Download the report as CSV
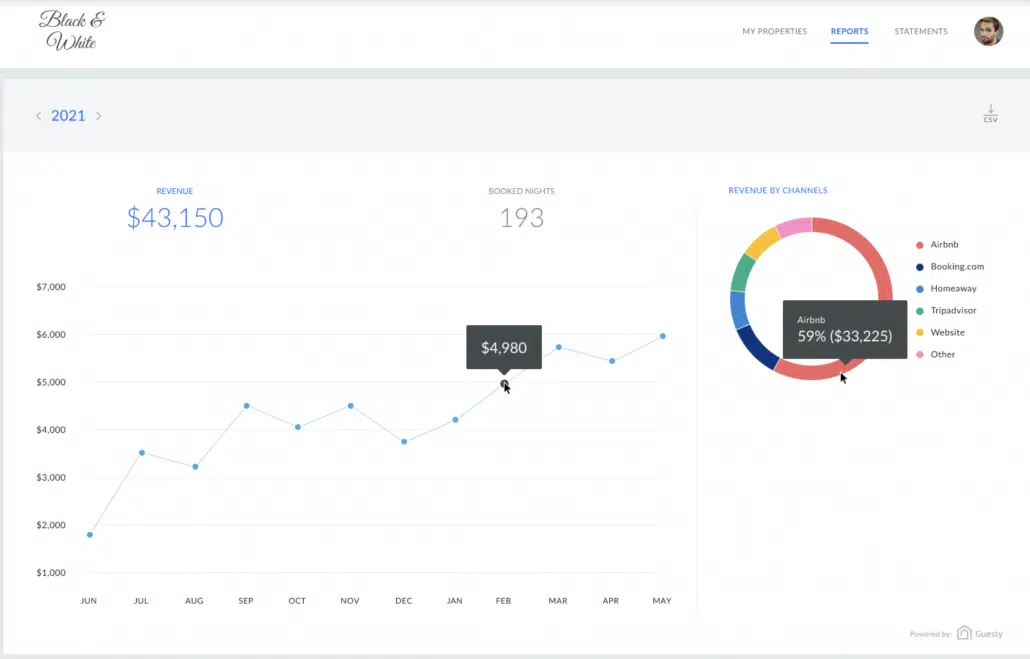This screenshot has width=1030, height=659. pos(990,113)
